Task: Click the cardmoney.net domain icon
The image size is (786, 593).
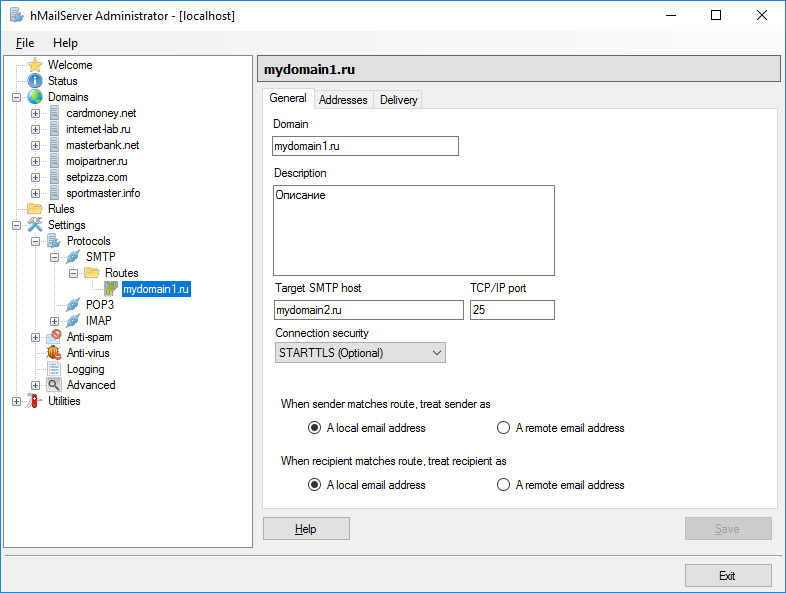Action: pyautogui.click(x=54, y=113)
